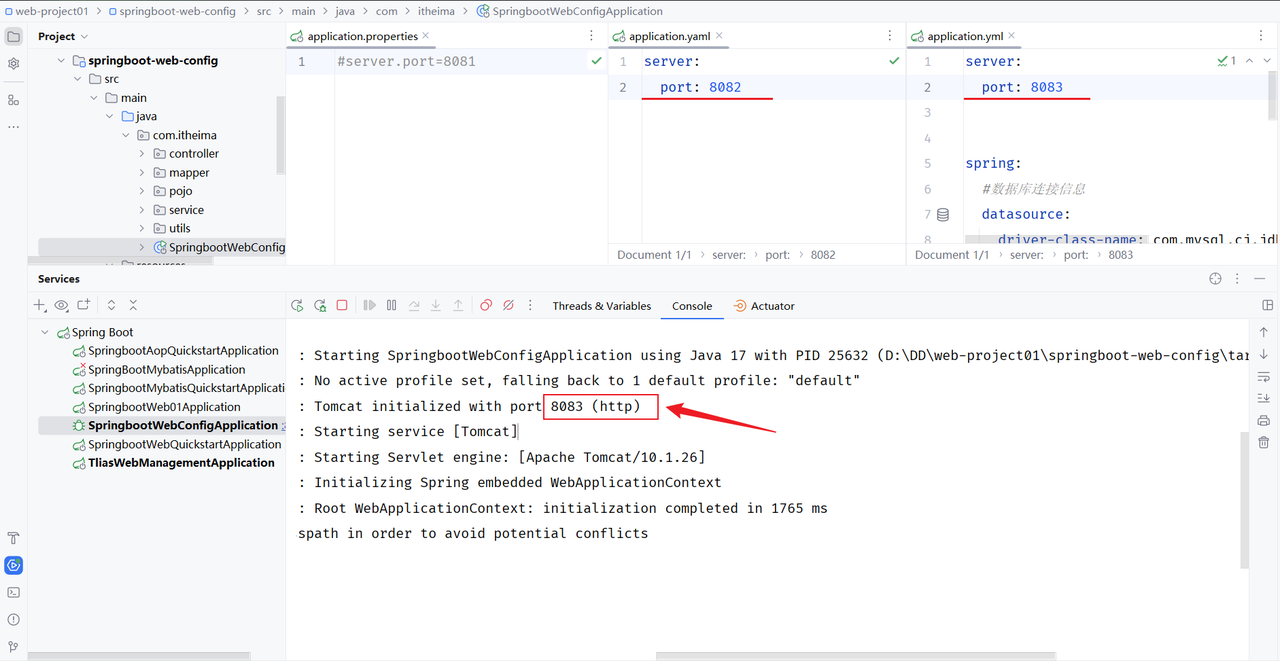Click Step Over debugger icon

click(x=414, y=306)
